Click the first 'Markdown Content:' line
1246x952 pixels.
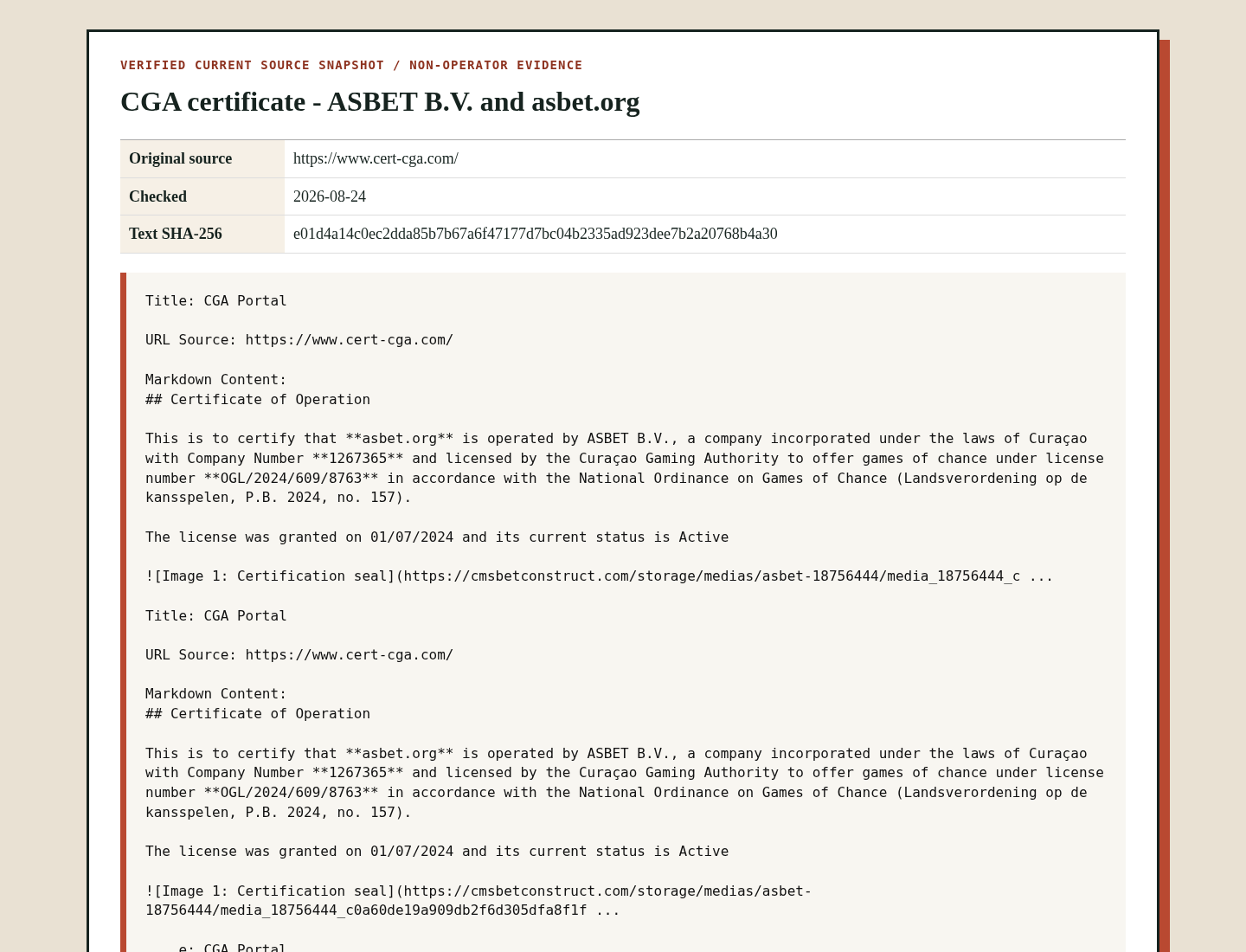(x=216, y=380)
